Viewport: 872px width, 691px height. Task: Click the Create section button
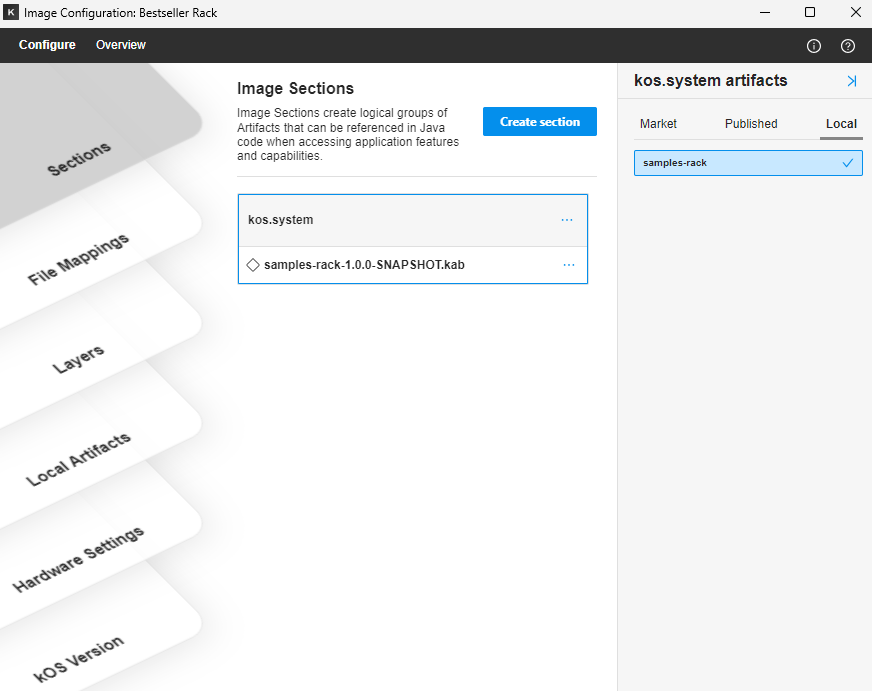click(539, 122)
